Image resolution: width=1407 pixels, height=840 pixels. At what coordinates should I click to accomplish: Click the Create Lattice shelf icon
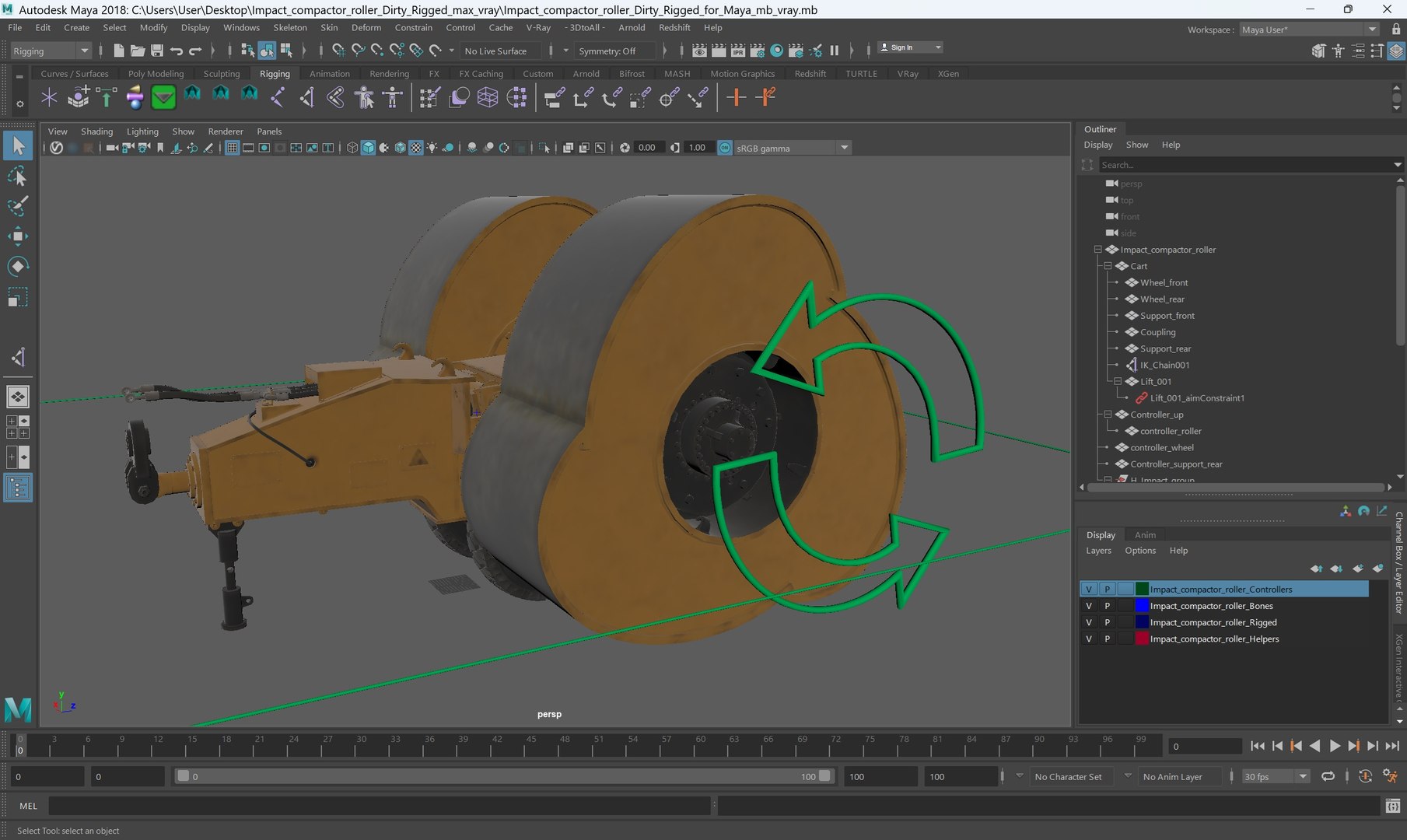point(488,97)
